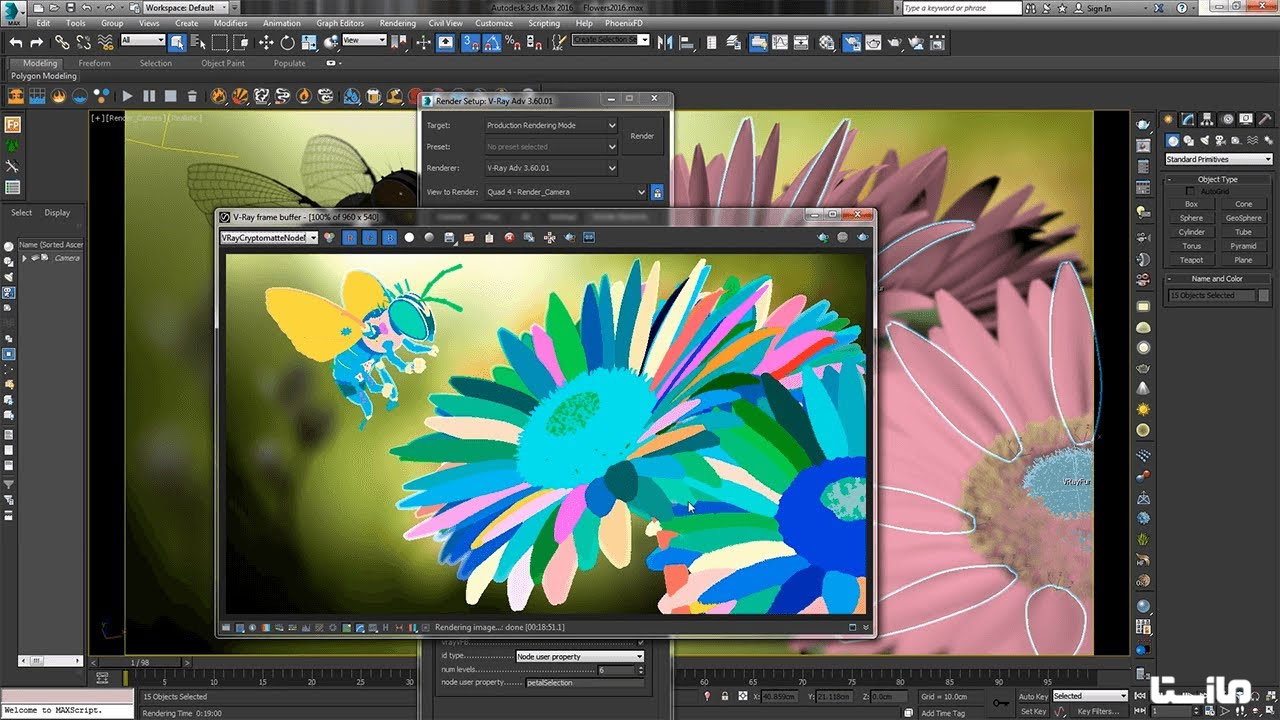Toggle the blue channel in frame buffer
This screenshot has height=720, width=1280.
tap(389, 238)
